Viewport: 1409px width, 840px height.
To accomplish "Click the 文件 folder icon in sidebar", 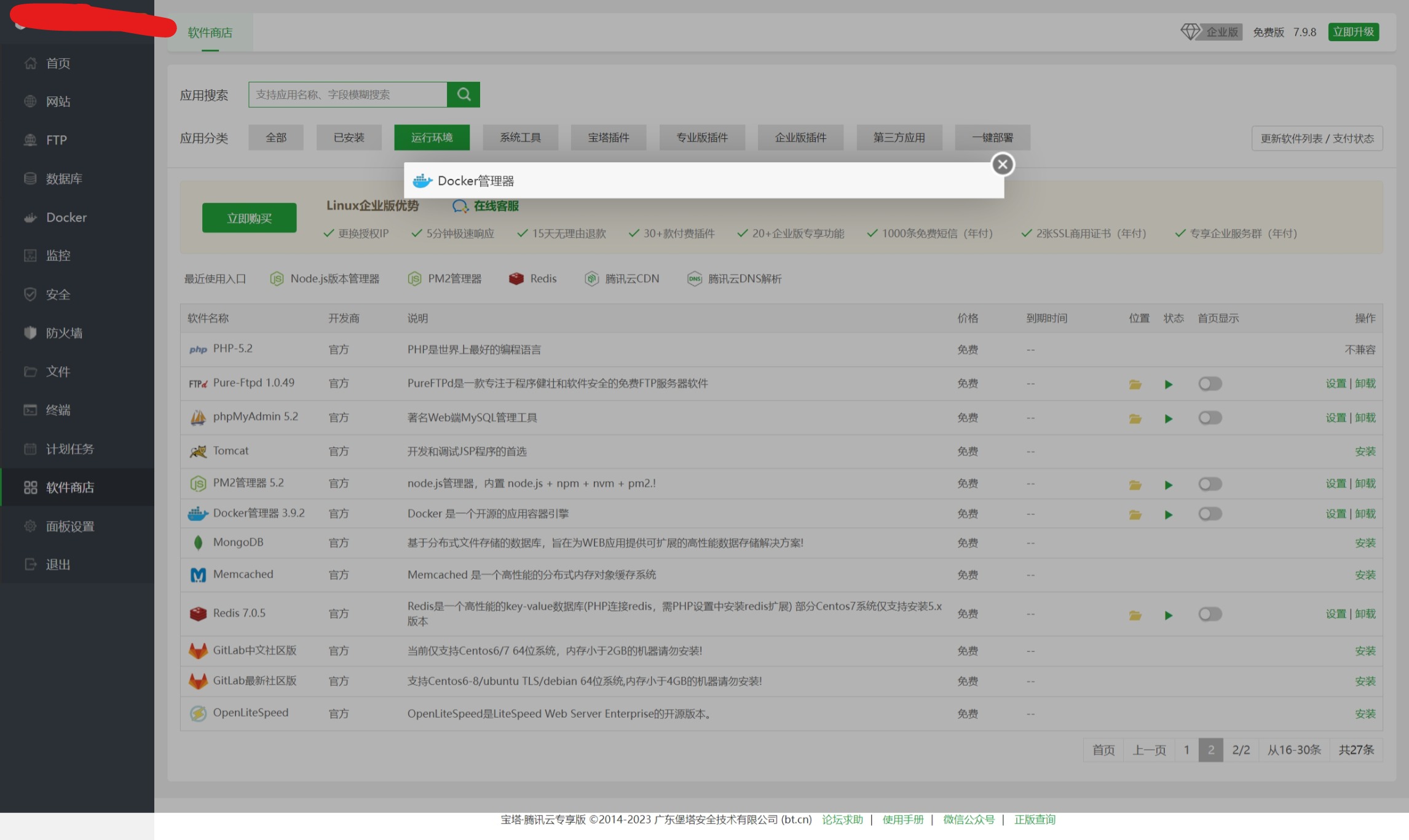I will tap(30, 372).
